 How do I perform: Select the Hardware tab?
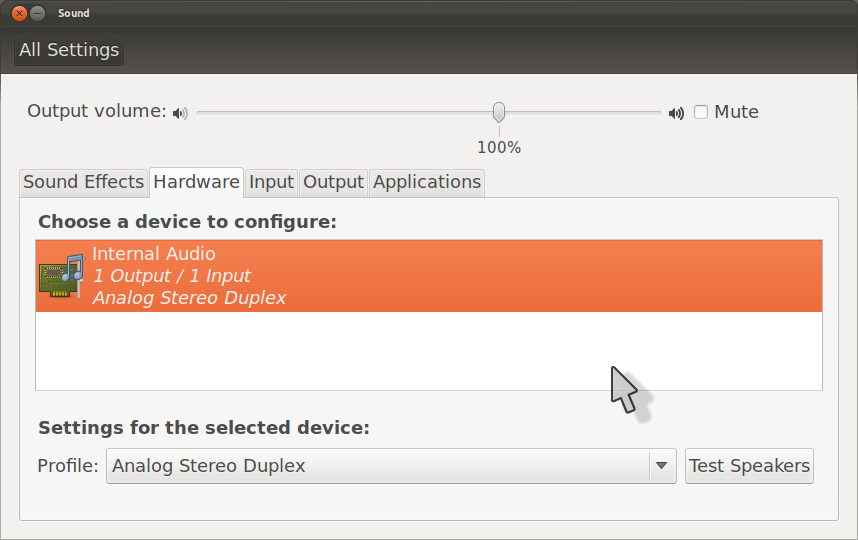(196, 182)
